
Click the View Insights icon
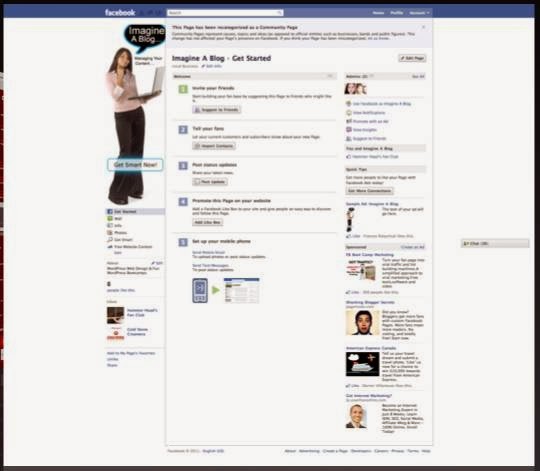coord(349,130)
